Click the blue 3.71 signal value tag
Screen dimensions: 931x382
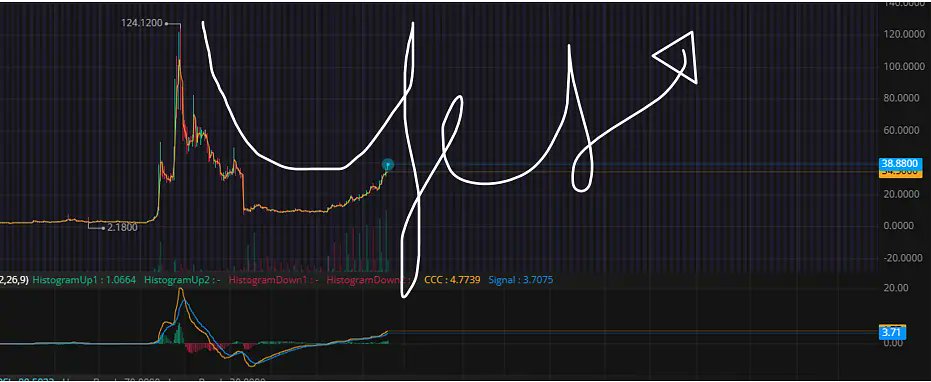[x=892, y=333]
